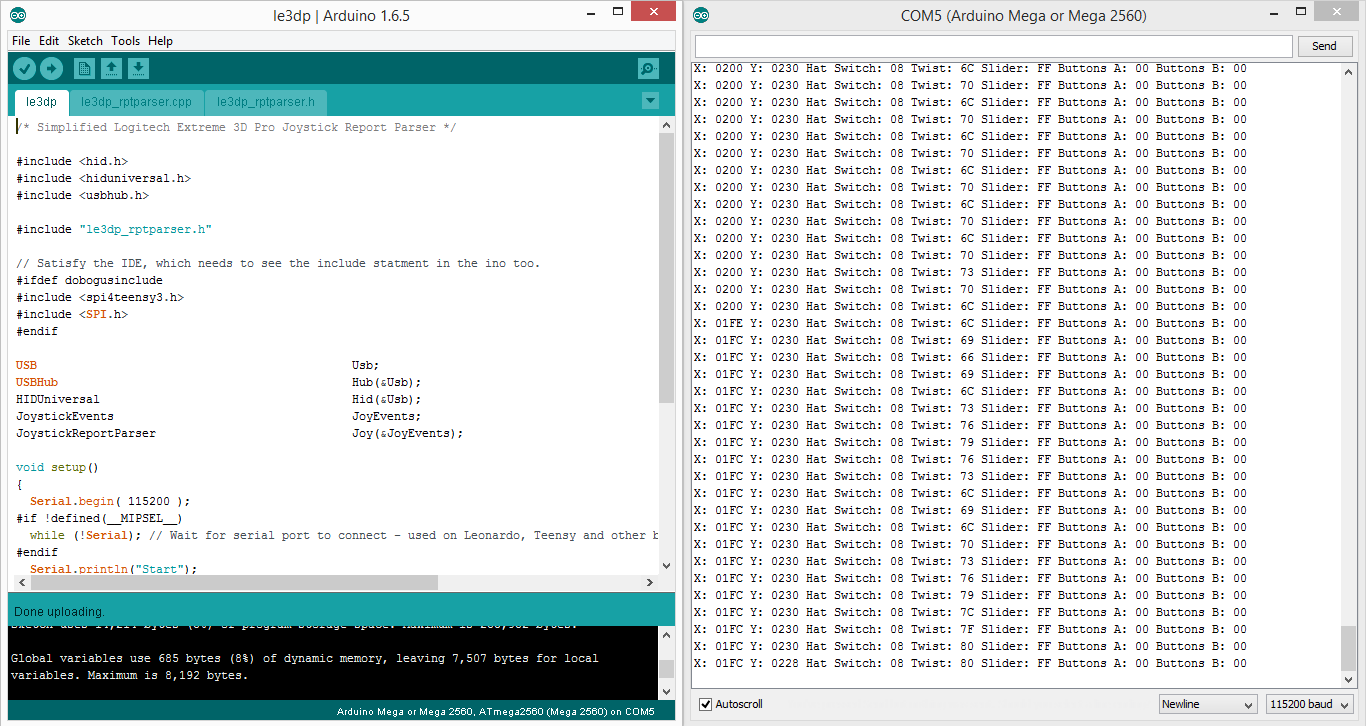This screenshot has width=1366, height=726.
Task: Click the "#include <hiduniversal.h>" line
Action: [x=103, y=178]
